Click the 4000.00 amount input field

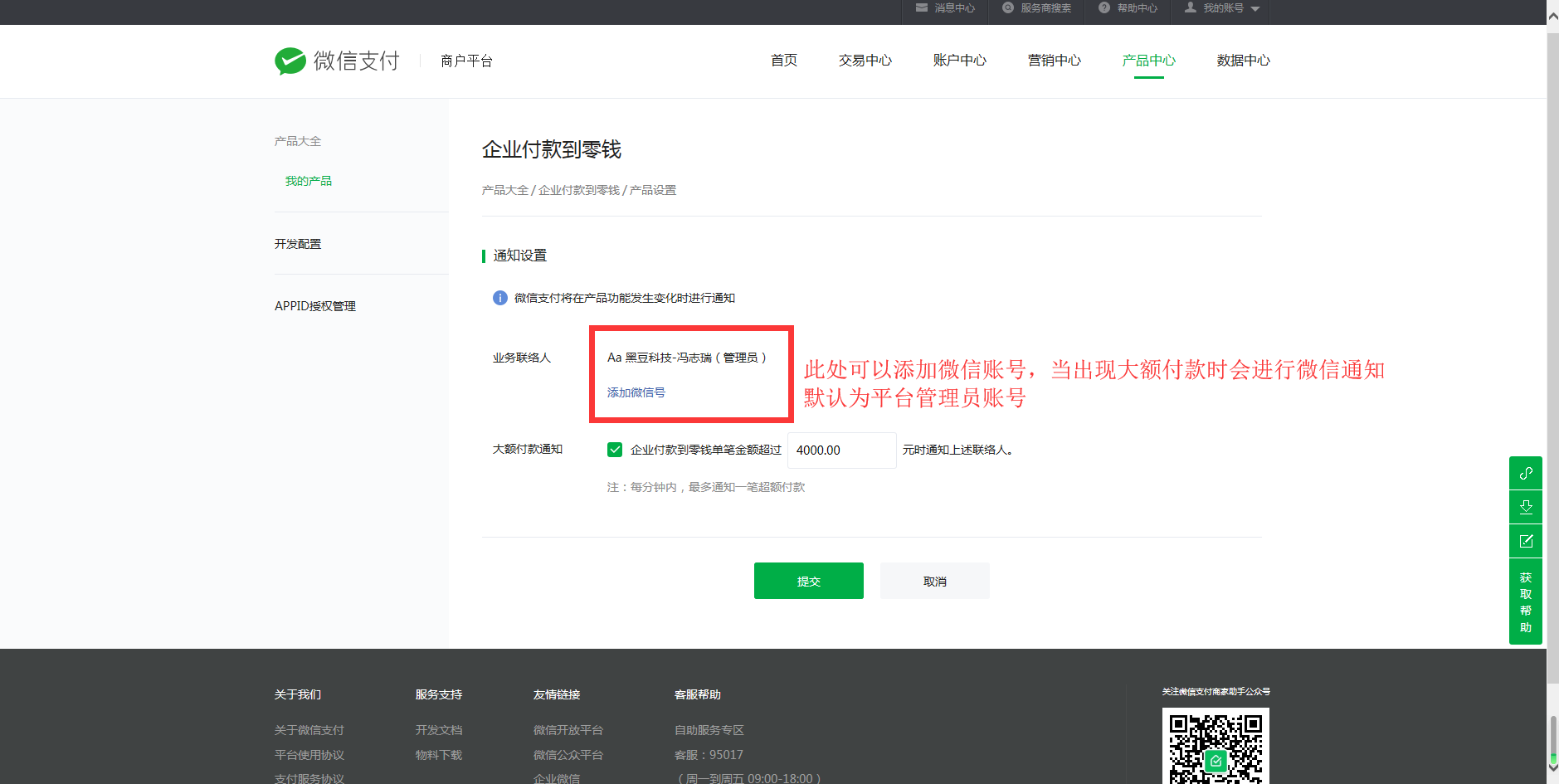coord(841,450)
